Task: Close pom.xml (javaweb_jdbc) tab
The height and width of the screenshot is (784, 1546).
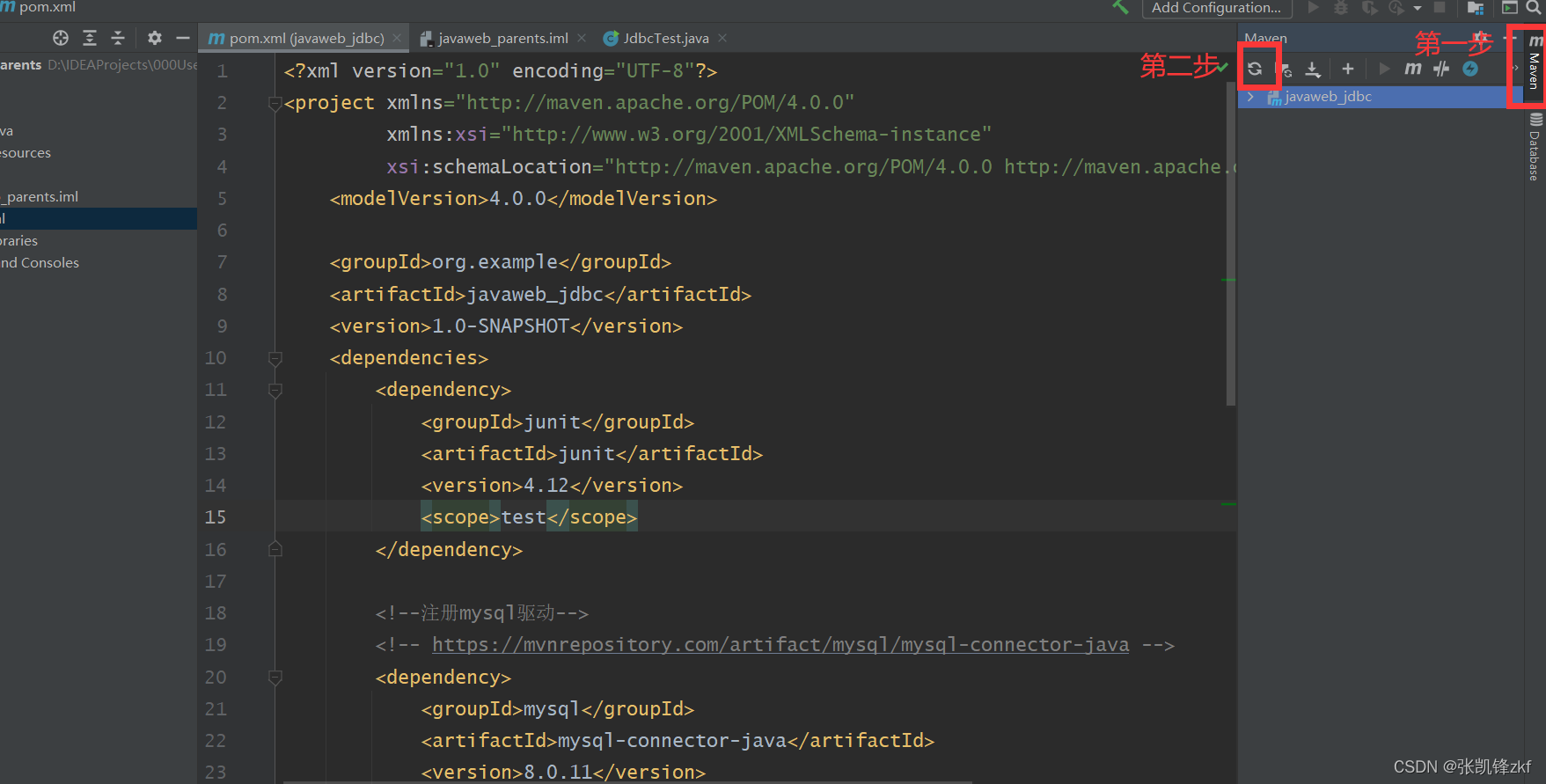Action: [397, 38]
